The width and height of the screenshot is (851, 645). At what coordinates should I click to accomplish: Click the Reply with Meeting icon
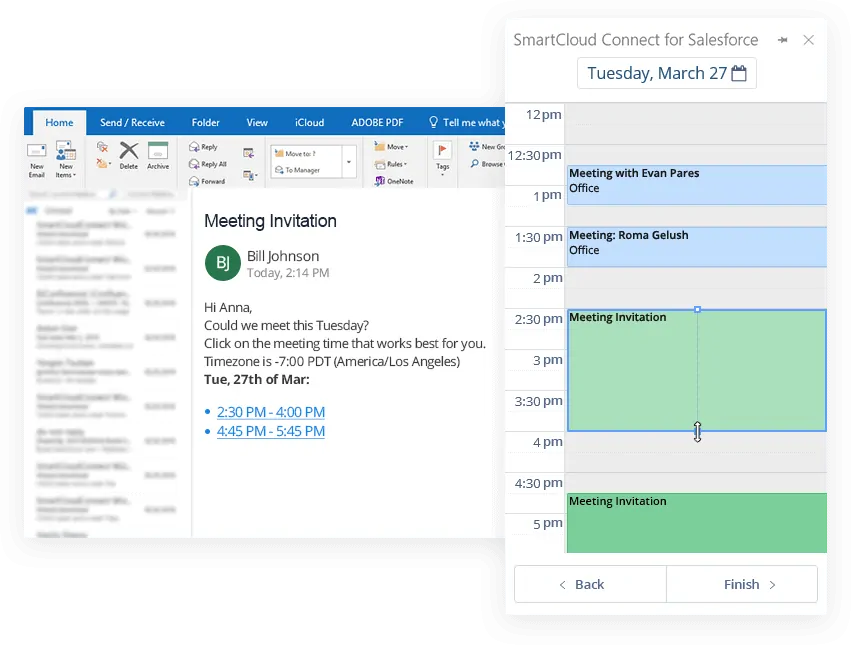(x=249, y=153)
